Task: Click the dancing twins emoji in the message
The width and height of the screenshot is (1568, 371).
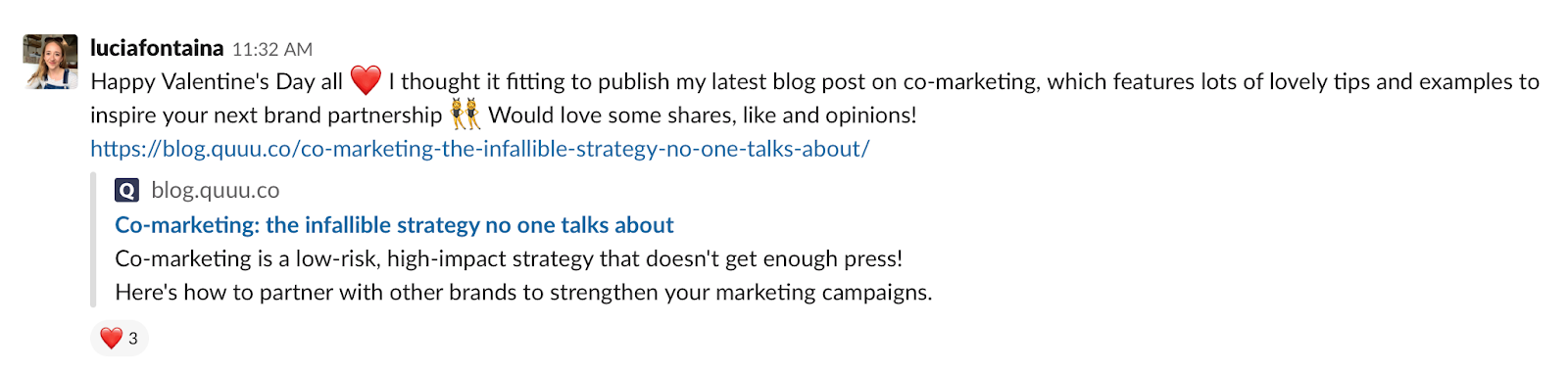Action: click(x=465, y=115)
